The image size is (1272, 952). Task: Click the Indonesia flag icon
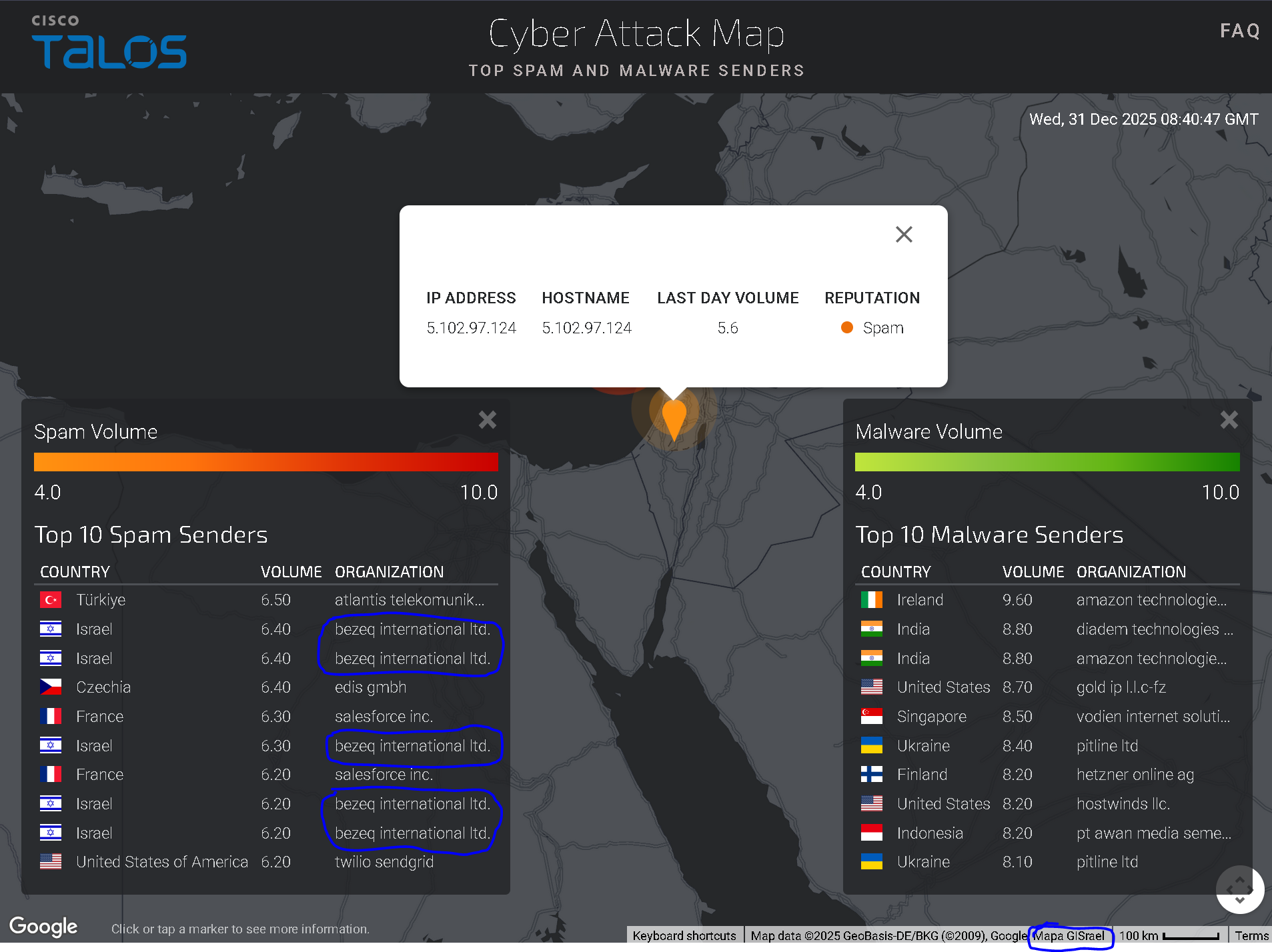872,833
